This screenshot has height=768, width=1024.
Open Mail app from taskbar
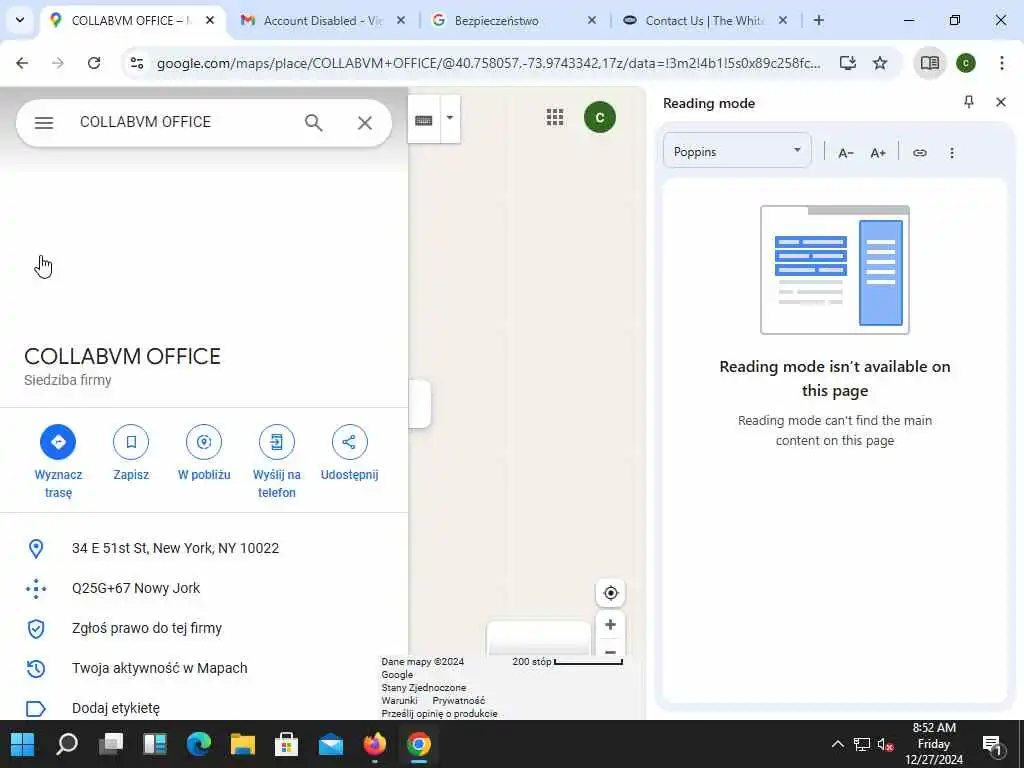331,744
